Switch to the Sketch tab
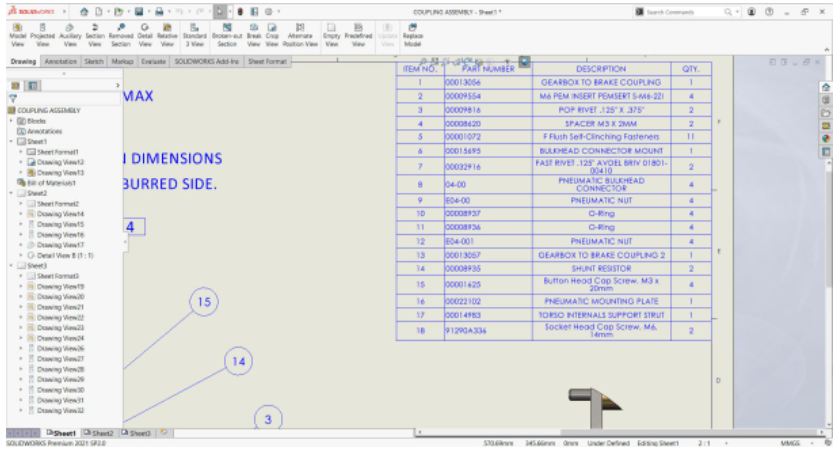838x457 pixels. tap(94, 61)
